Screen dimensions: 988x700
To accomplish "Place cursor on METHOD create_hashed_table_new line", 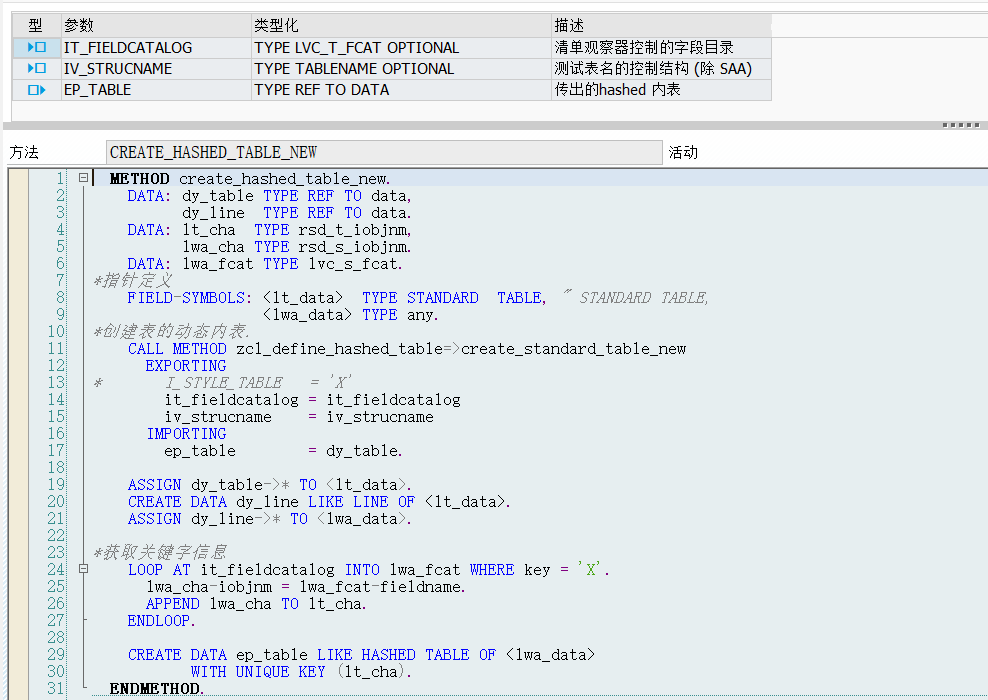I will click(250, 179).
